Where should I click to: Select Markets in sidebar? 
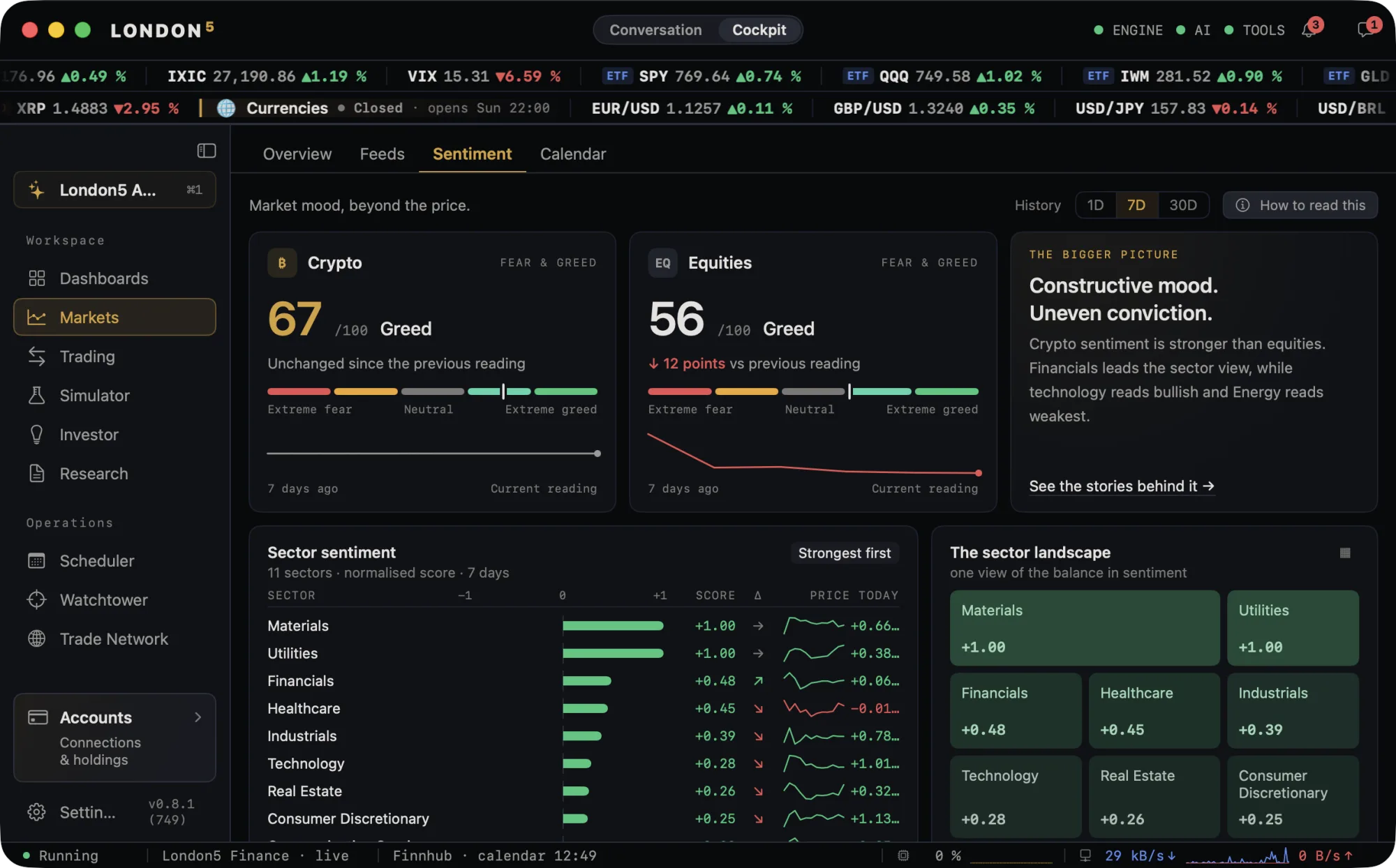[x=114, y=317]
